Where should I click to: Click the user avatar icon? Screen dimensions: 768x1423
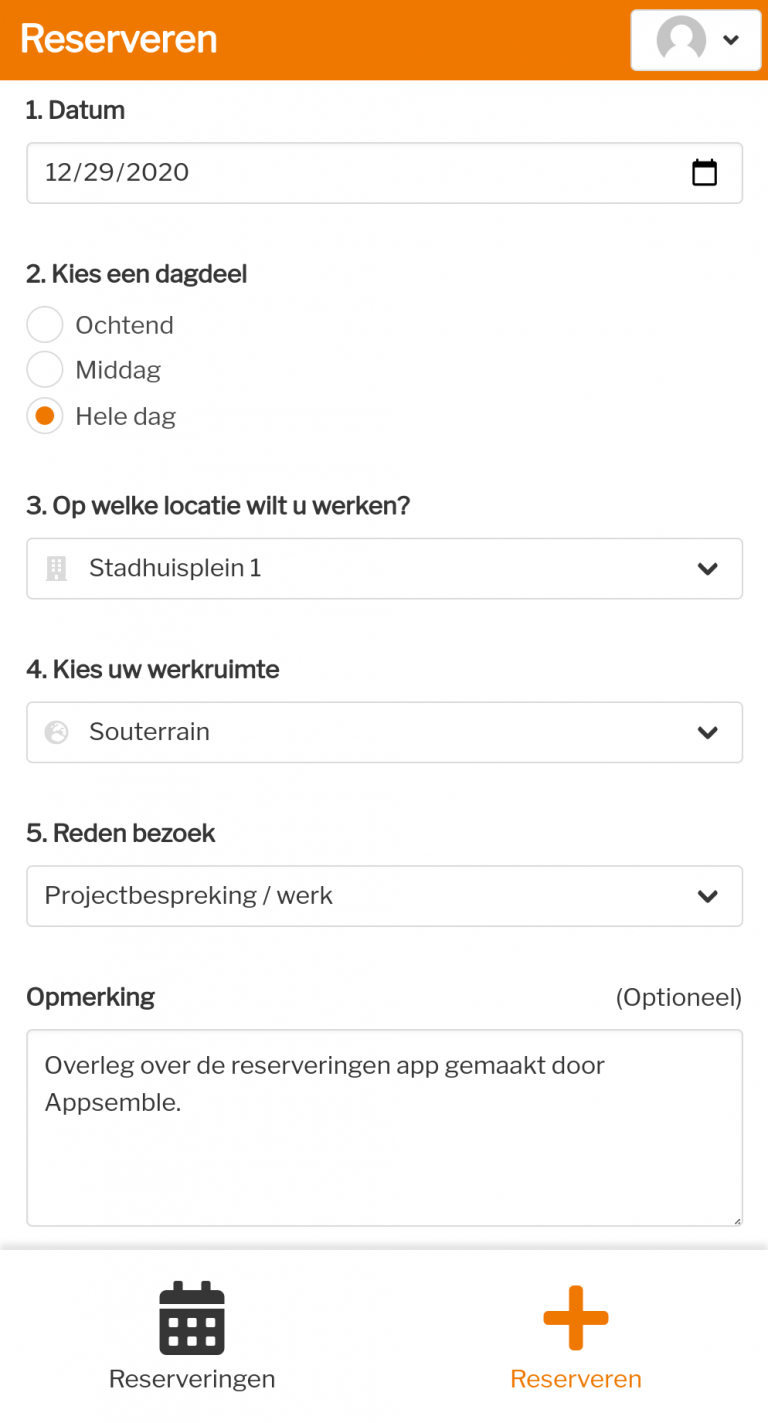(x=681, y=40)
